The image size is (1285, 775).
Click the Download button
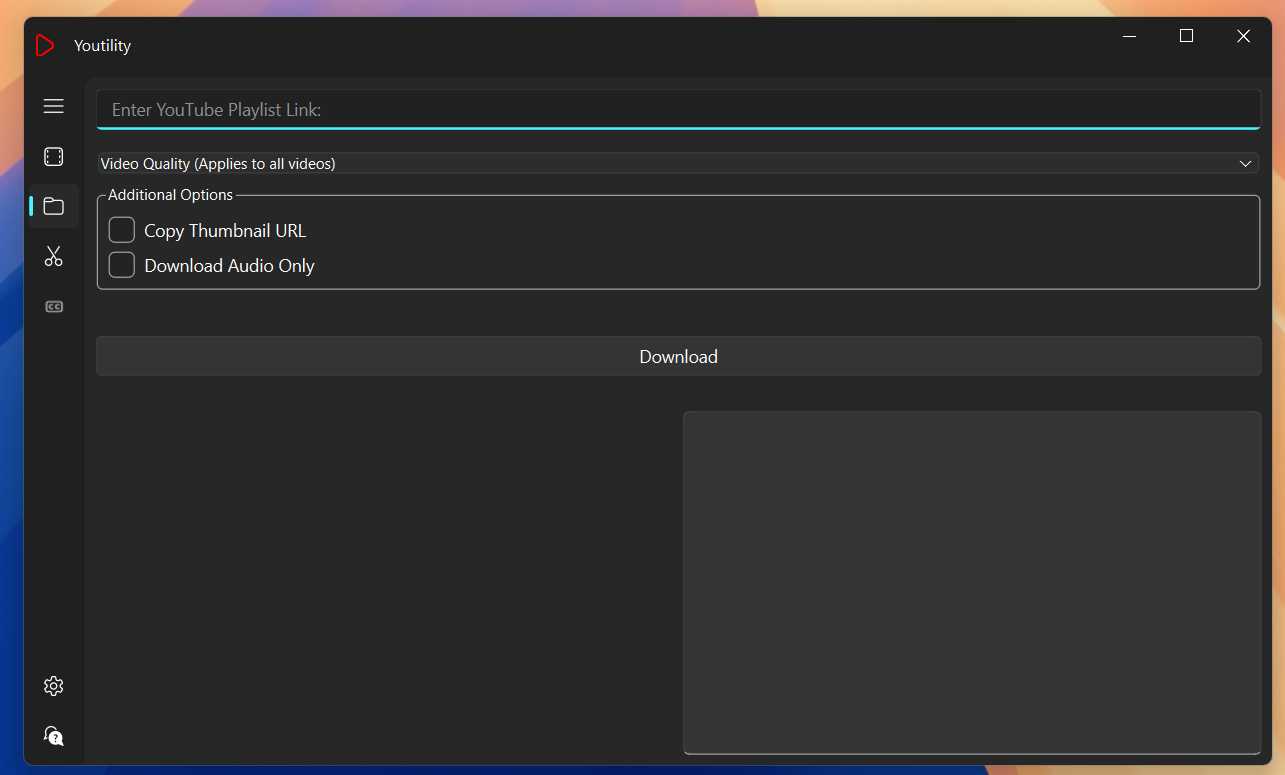point(678,356)
